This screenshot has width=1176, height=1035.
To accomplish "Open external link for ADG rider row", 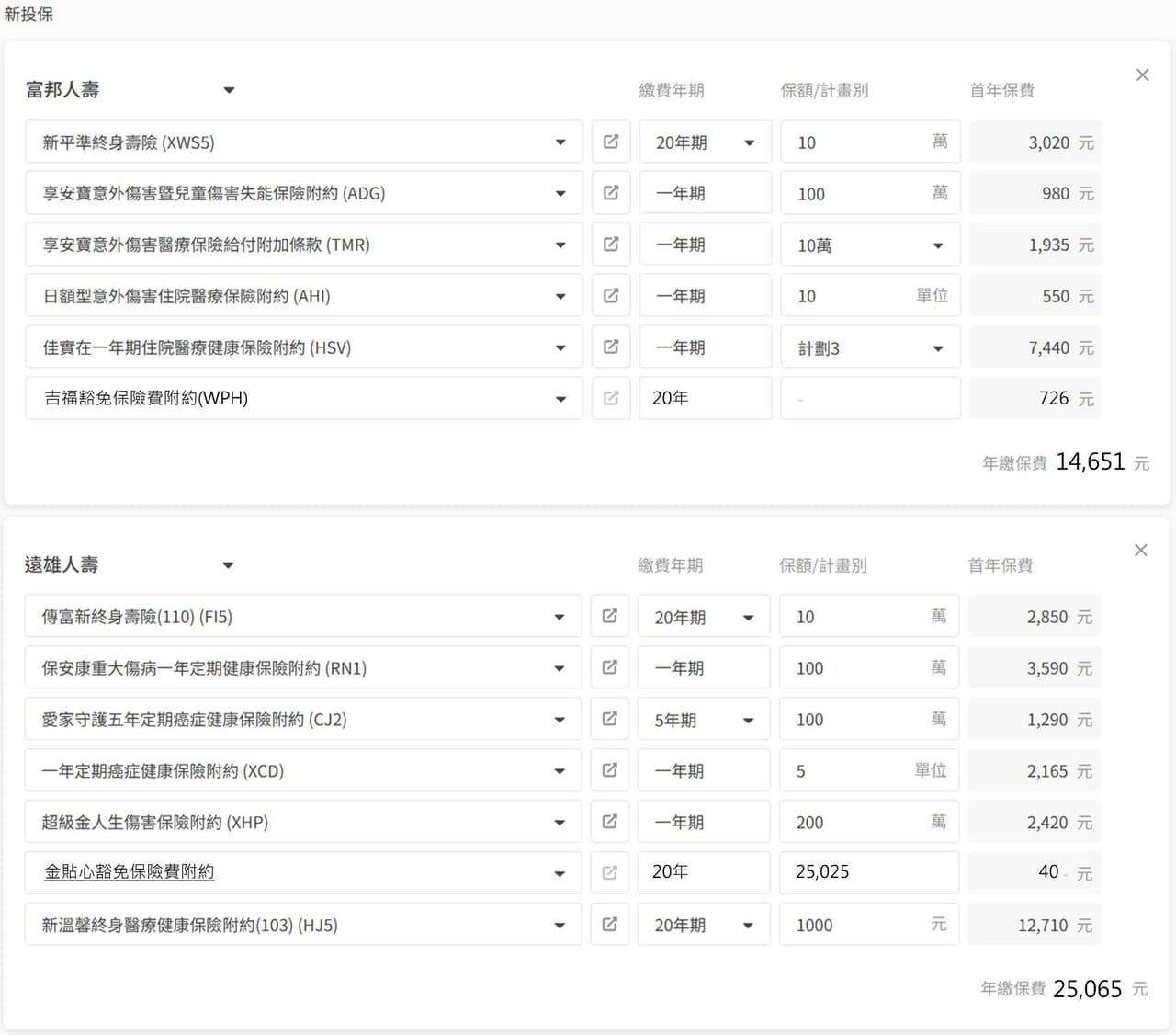I will pyautogui.click(x=611, y=193).
